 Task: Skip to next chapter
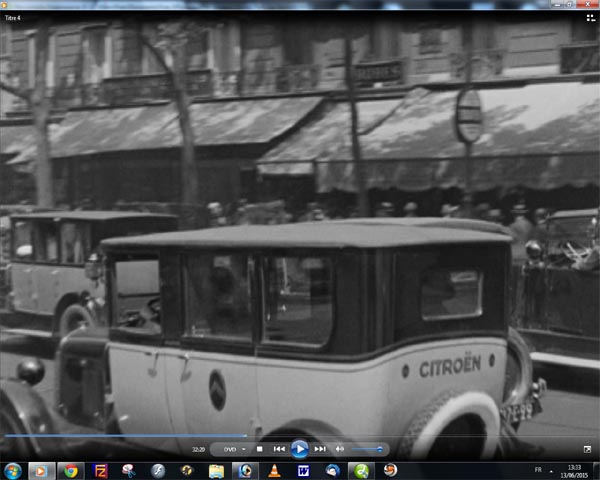(x=320, y=449)
